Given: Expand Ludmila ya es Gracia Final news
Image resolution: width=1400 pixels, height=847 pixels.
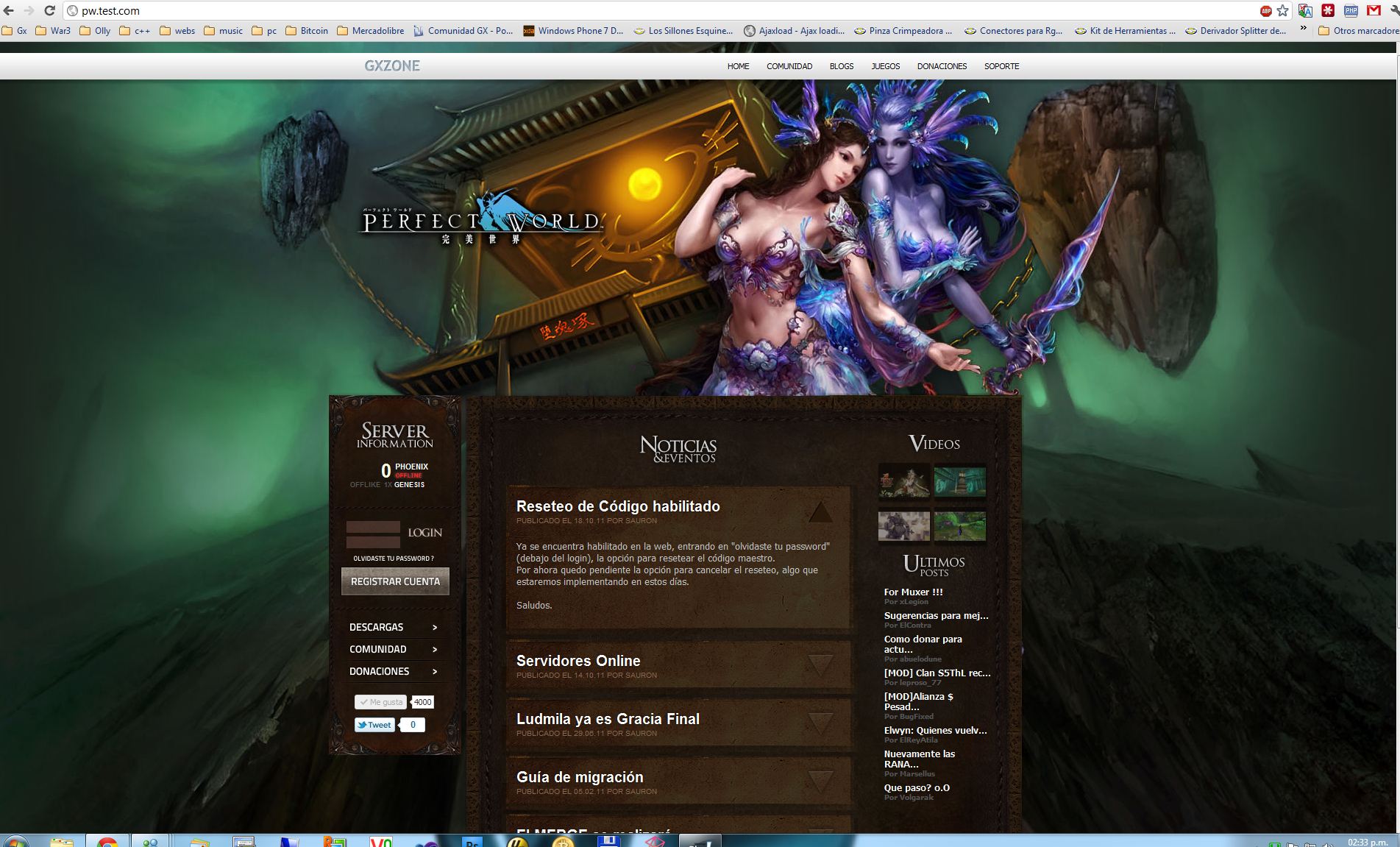Looking at the screenshot, I should 820,724.
